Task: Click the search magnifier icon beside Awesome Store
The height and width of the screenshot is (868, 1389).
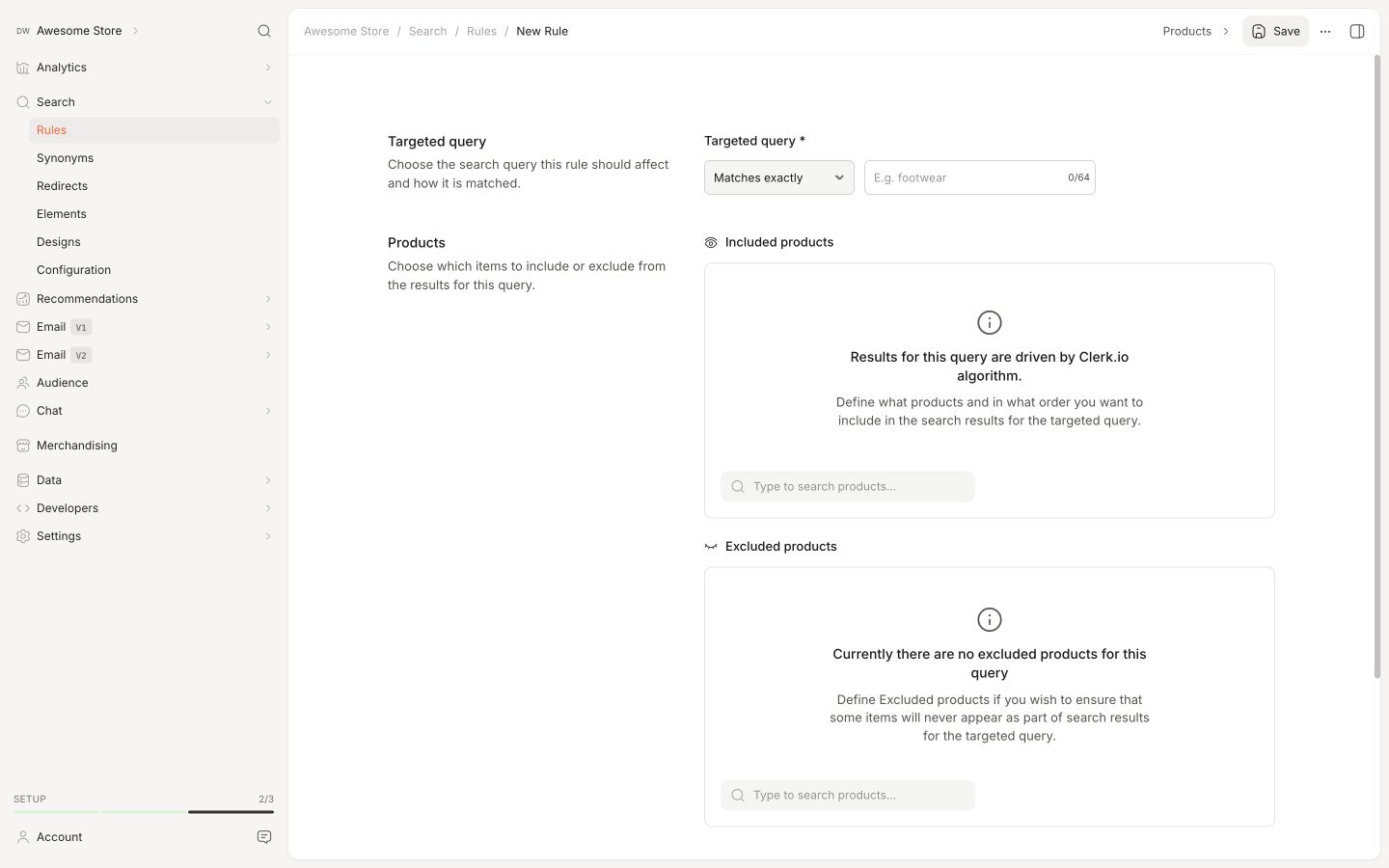Action: [264, 31]
